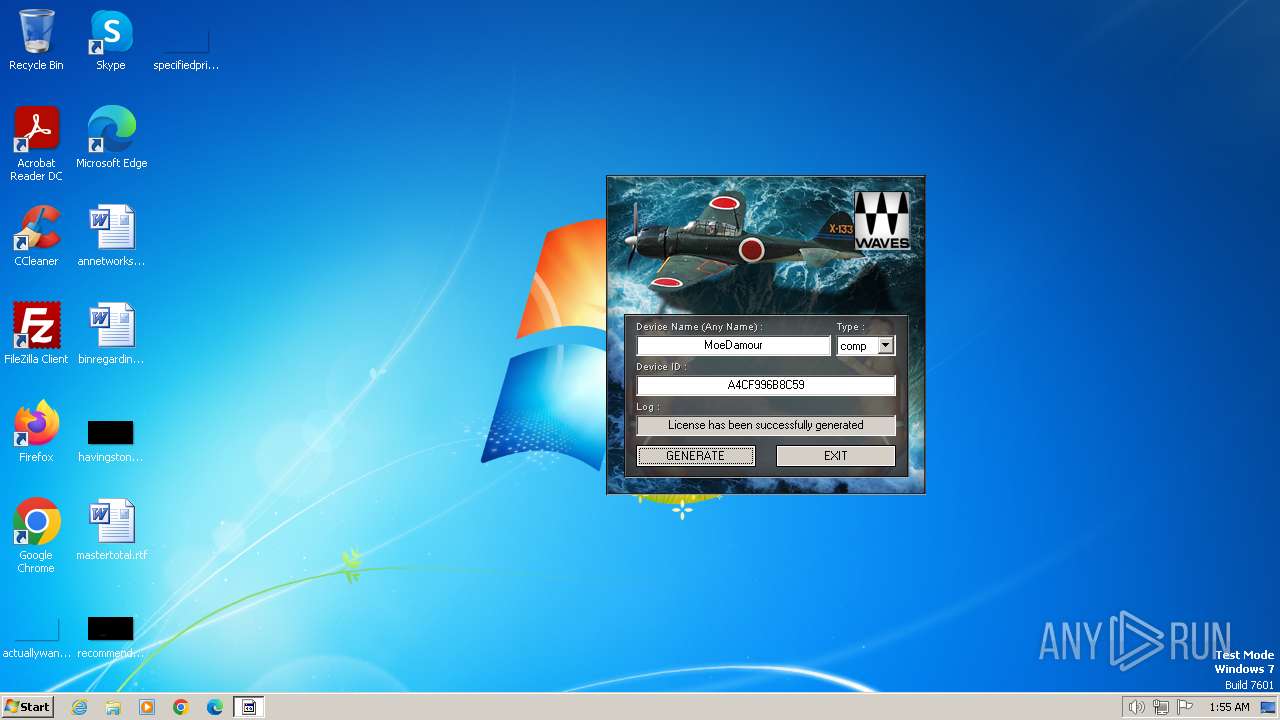This screenshot has width=1280, height=720.
Task: Open the FileZilla Client shortcut
Action: (x=36, y=334)
